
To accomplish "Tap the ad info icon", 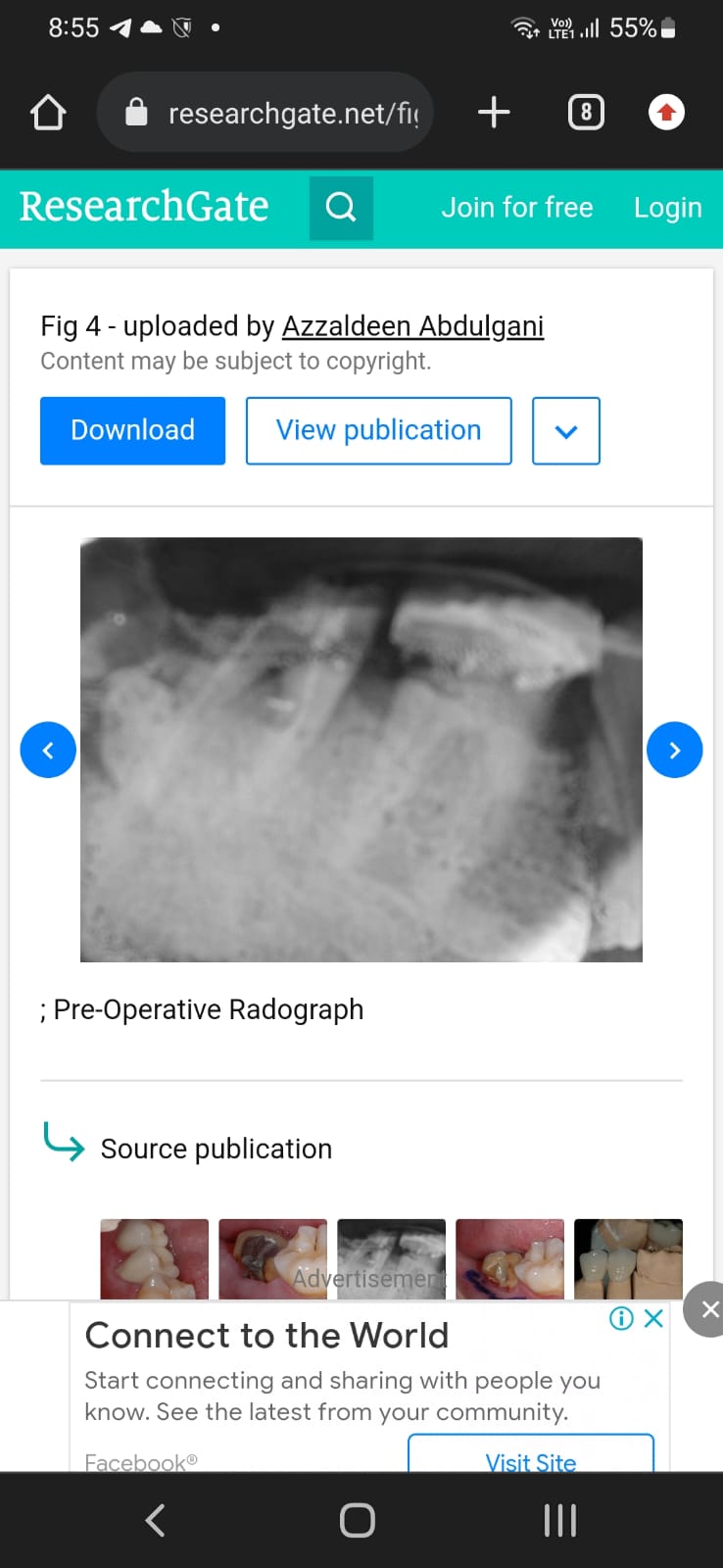I will tap(621, 1318).
